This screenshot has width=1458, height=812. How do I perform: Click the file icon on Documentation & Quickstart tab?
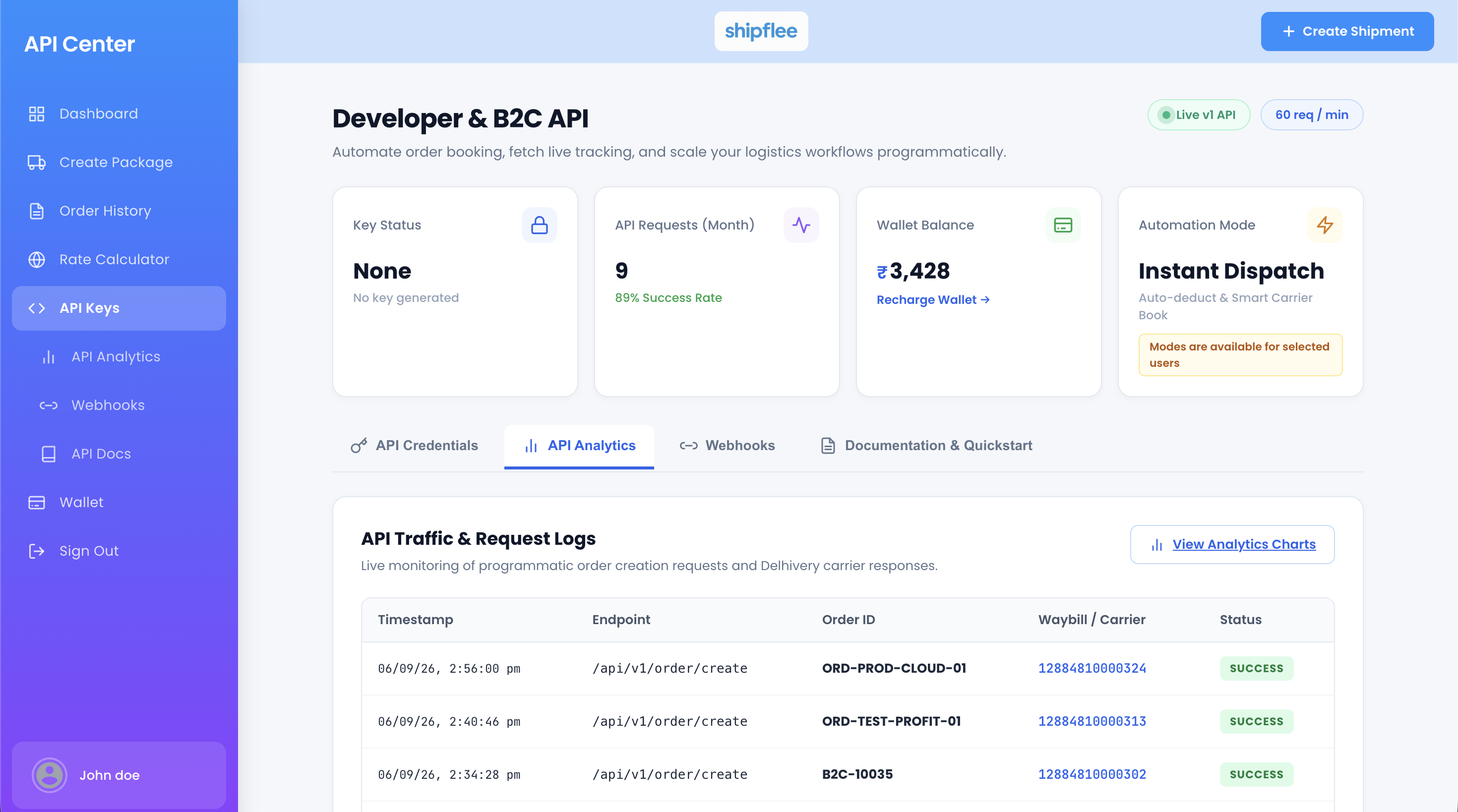pos(828,446)
